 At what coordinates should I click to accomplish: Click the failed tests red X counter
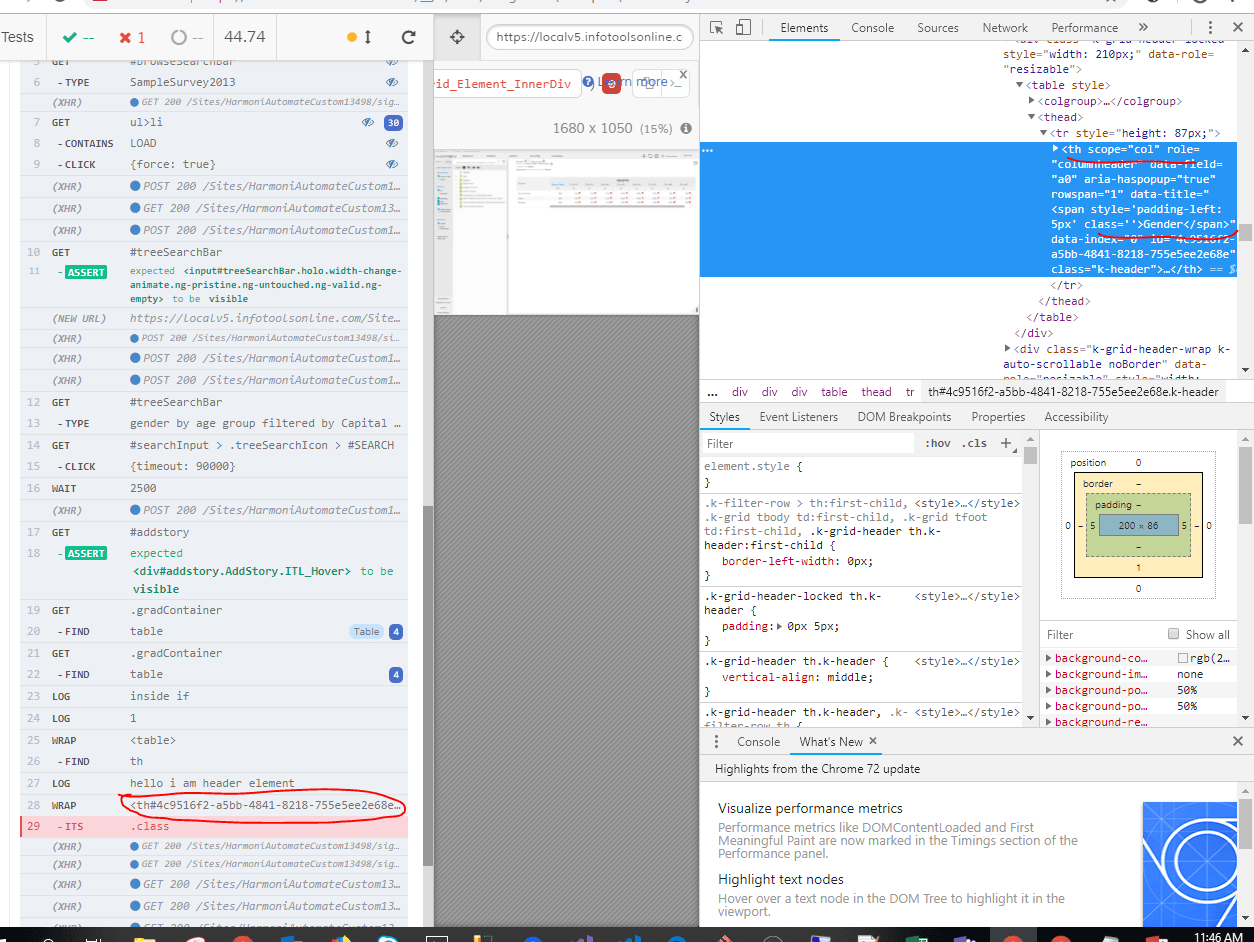click(x=132, y=37)
